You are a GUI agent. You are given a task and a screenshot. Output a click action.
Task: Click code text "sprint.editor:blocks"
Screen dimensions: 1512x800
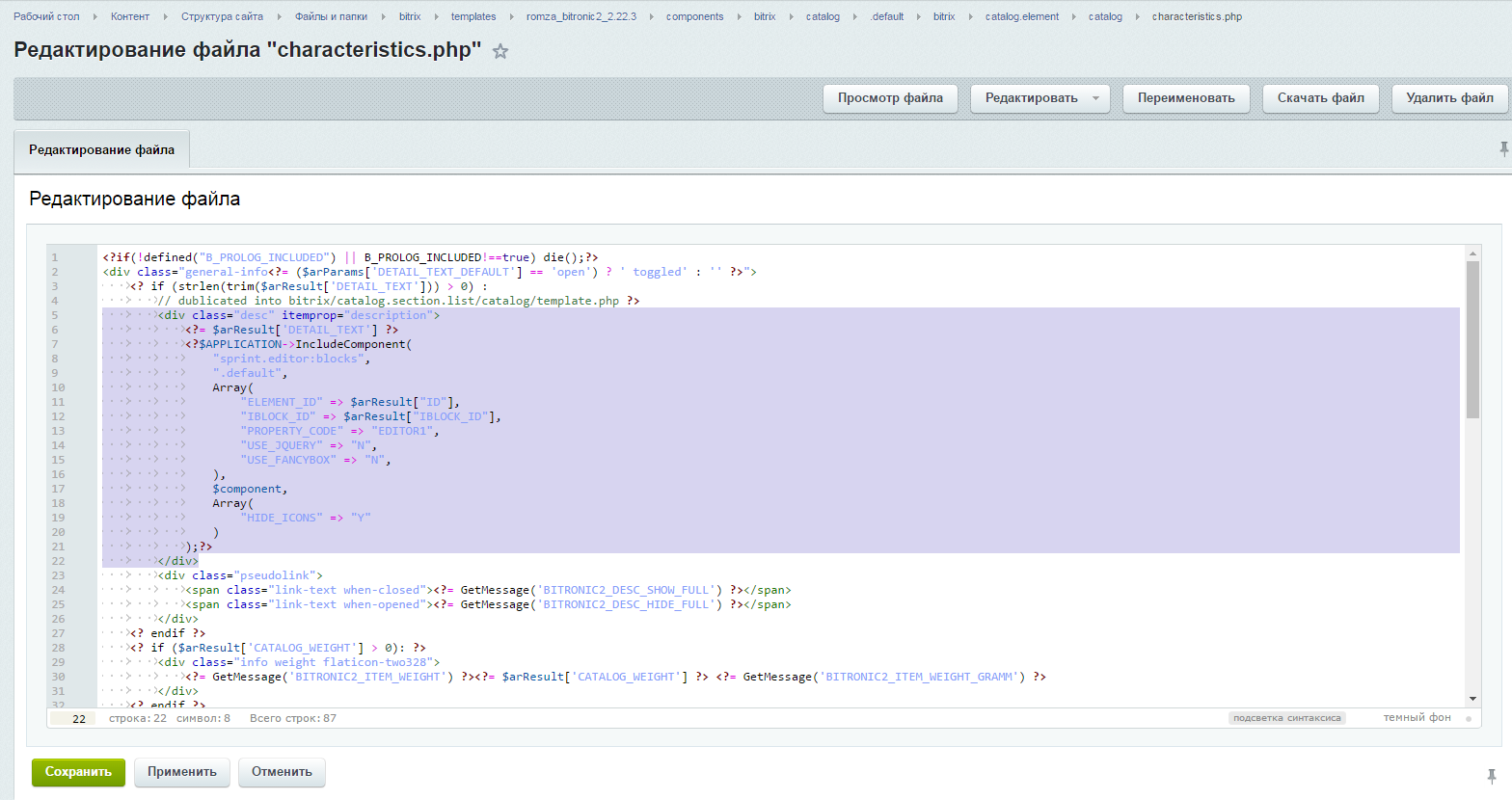[288, 359]
